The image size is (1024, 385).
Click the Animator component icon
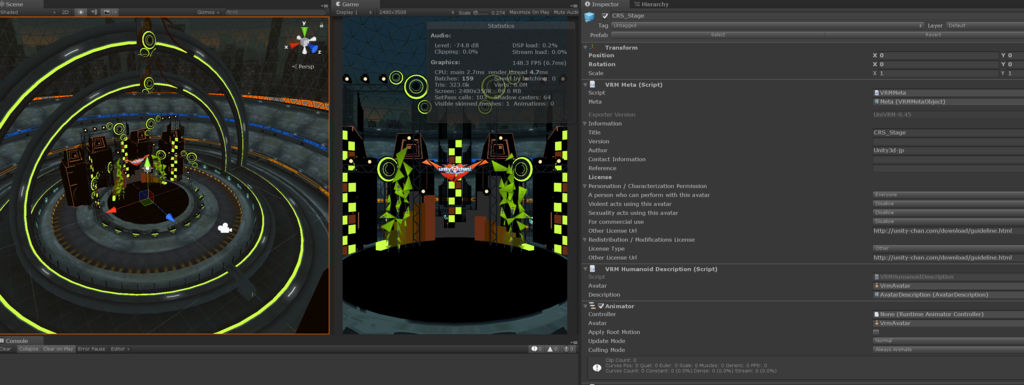(x=592, y=305)
